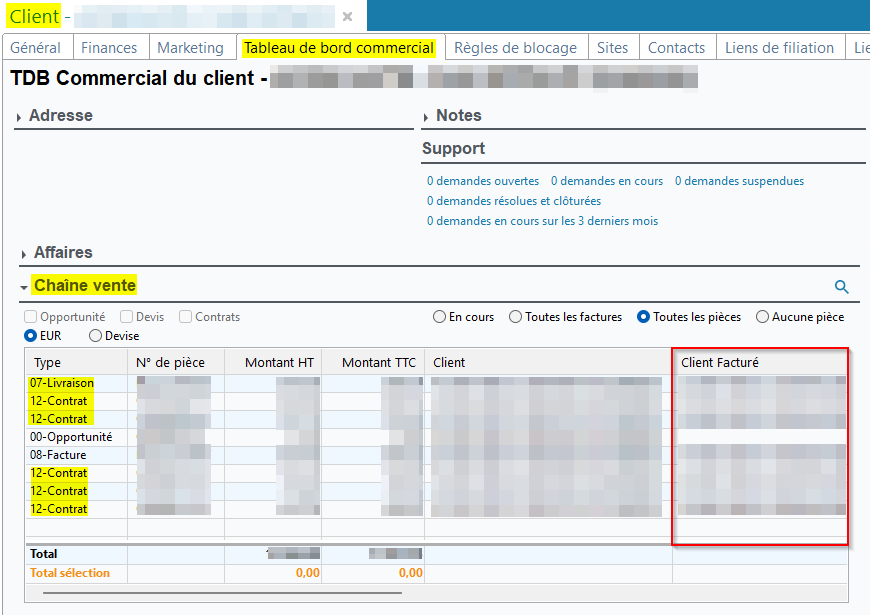Image resolution: width=870 pixels, height=615 pixels.
Task: Close the Client tab with X icon
Action: pos(347,17)
